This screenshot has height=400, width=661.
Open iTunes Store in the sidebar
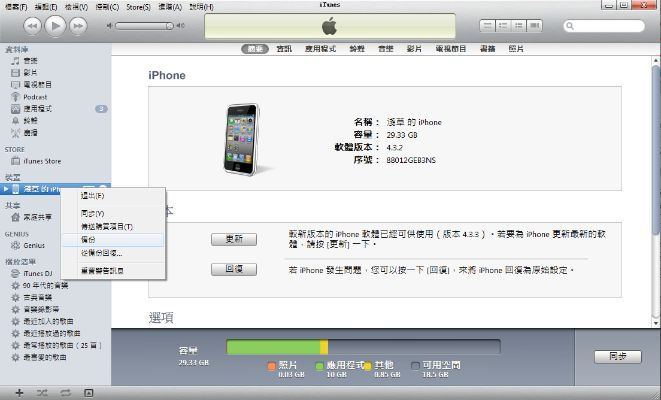(x=42, y=161)
